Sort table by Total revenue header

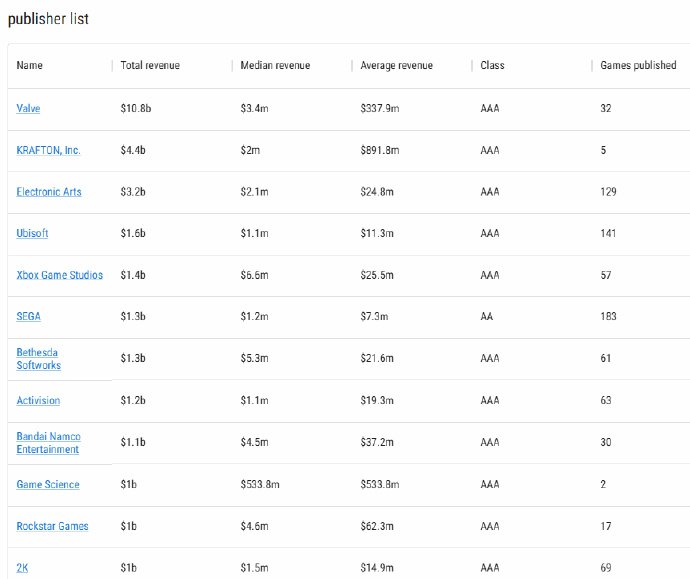pyautogui.click(x=149, y=65)
